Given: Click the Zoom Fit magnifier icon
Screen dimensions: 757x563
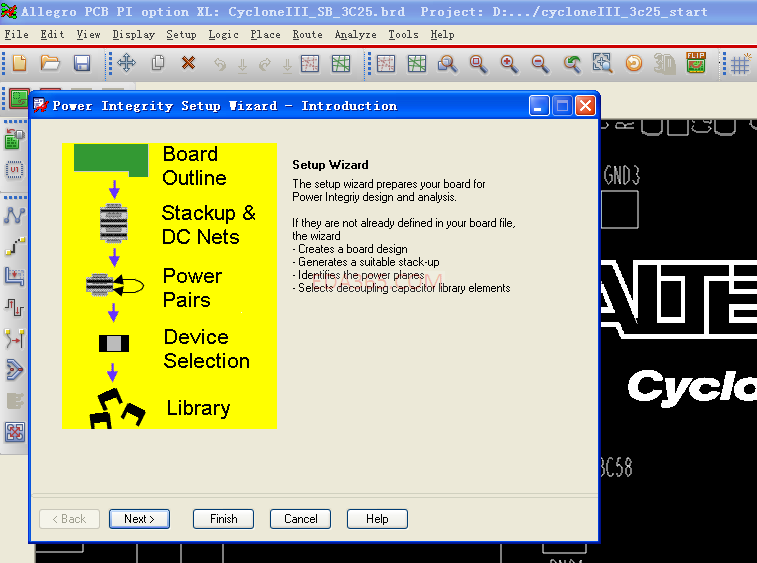Looking at the screenshot, I should point(478,64).
